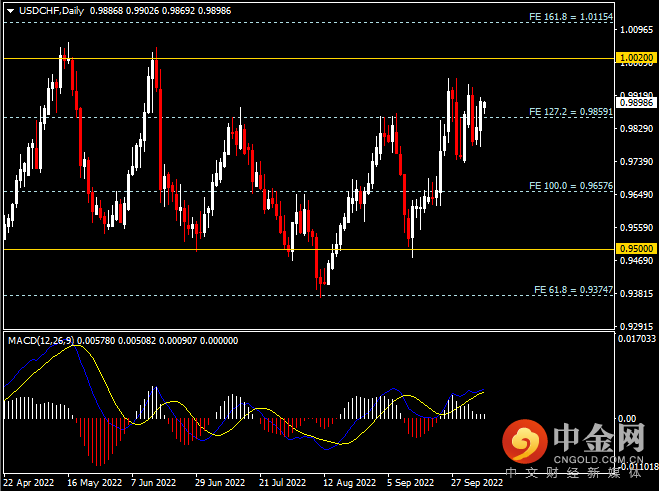Click the 7 Jun 2022 date label
Image resolution: width=659 pixels, height=491 pixels.
coord(153,483)
